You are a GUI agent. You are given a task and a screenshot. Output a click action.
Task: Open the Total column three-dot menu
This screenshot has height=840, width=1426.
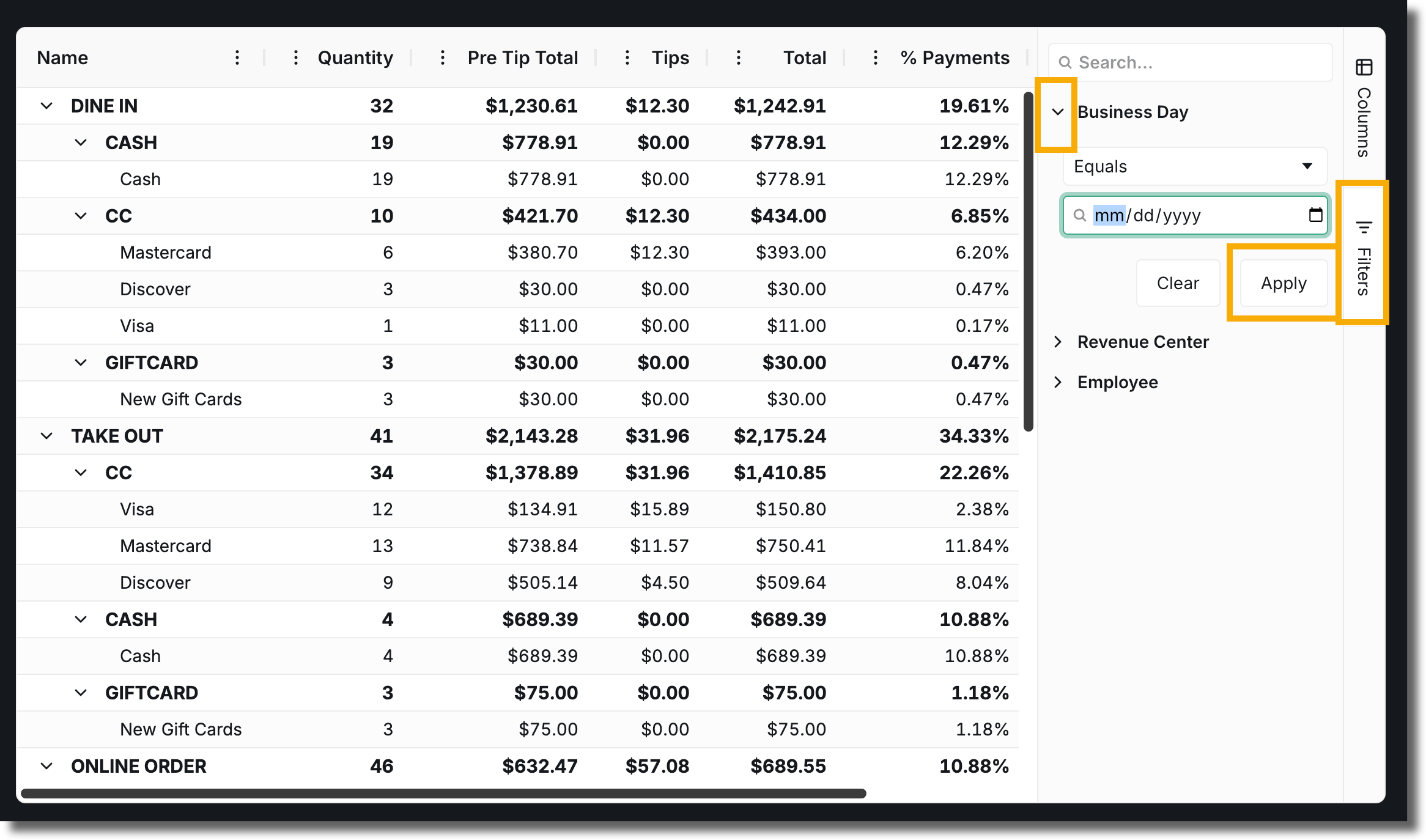tap(739, 58)
